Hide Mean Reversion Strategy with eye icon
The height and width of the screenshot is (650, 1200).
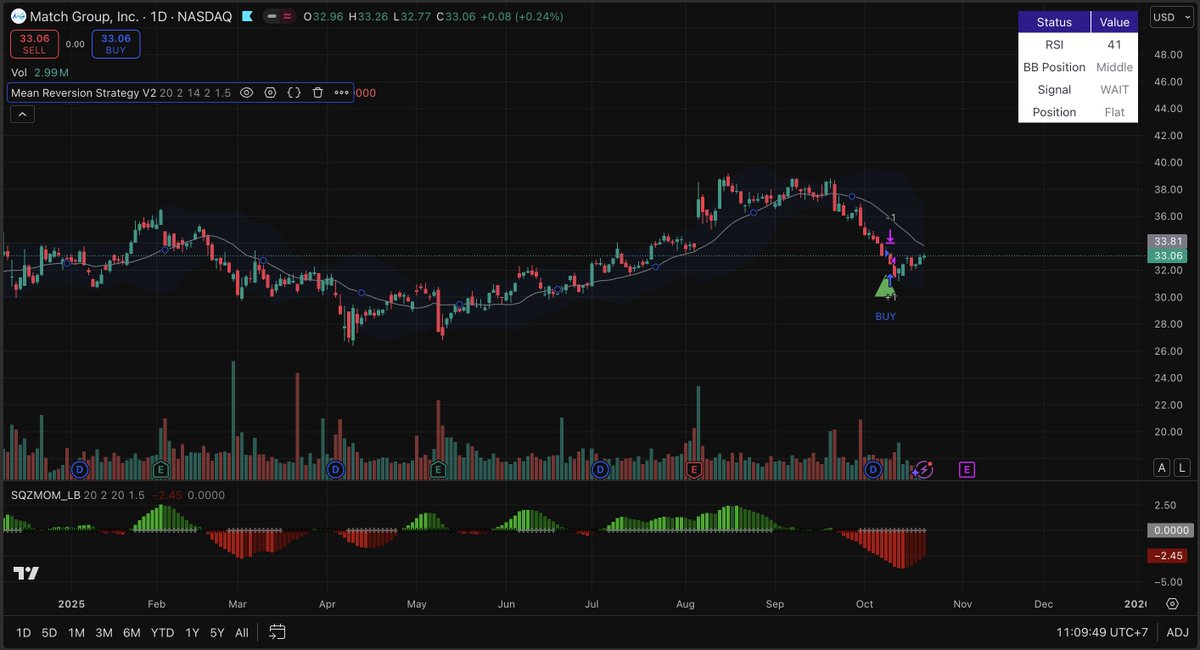click(x=246, y=93)
